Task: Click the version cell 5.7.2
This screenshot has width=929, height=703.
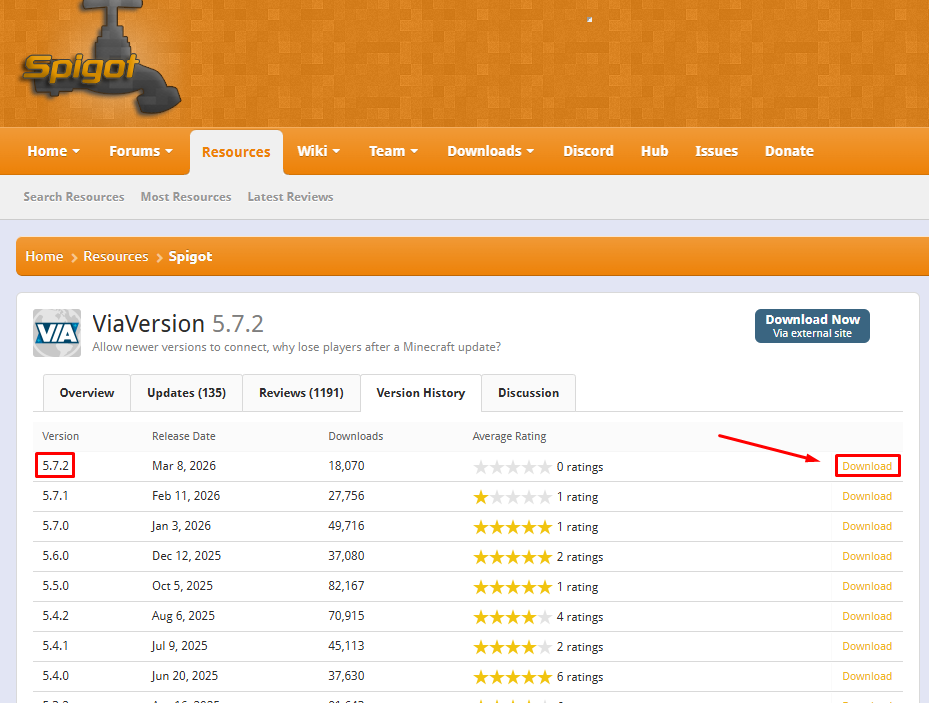Action: pos(56,466)
